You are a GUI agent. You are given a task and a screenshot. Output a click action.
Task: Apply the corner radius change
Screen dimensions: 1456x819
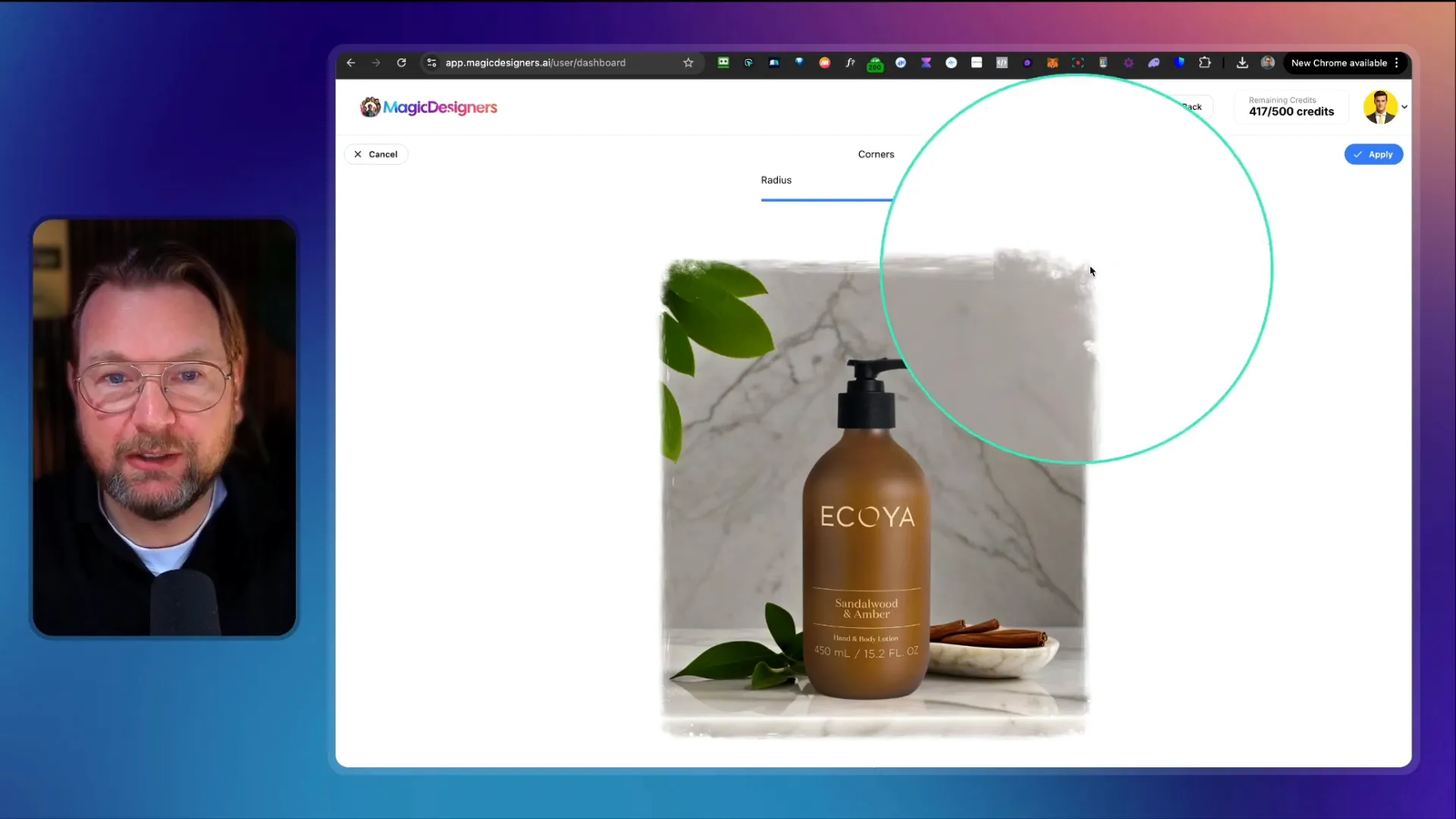[x=1373, y=155]
